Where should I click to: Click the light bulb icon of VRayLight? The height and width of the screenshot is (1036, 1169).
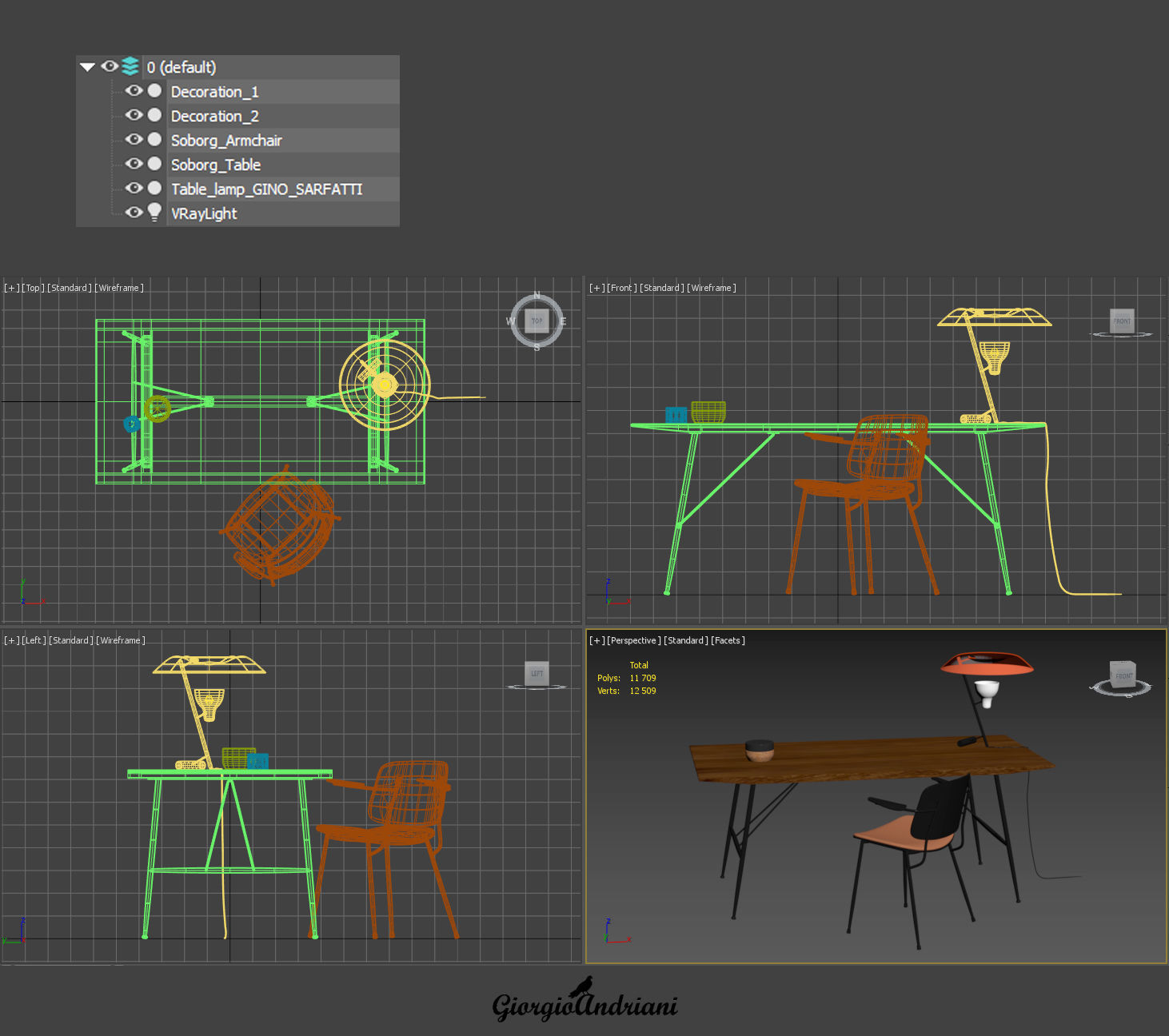[155, 212]
